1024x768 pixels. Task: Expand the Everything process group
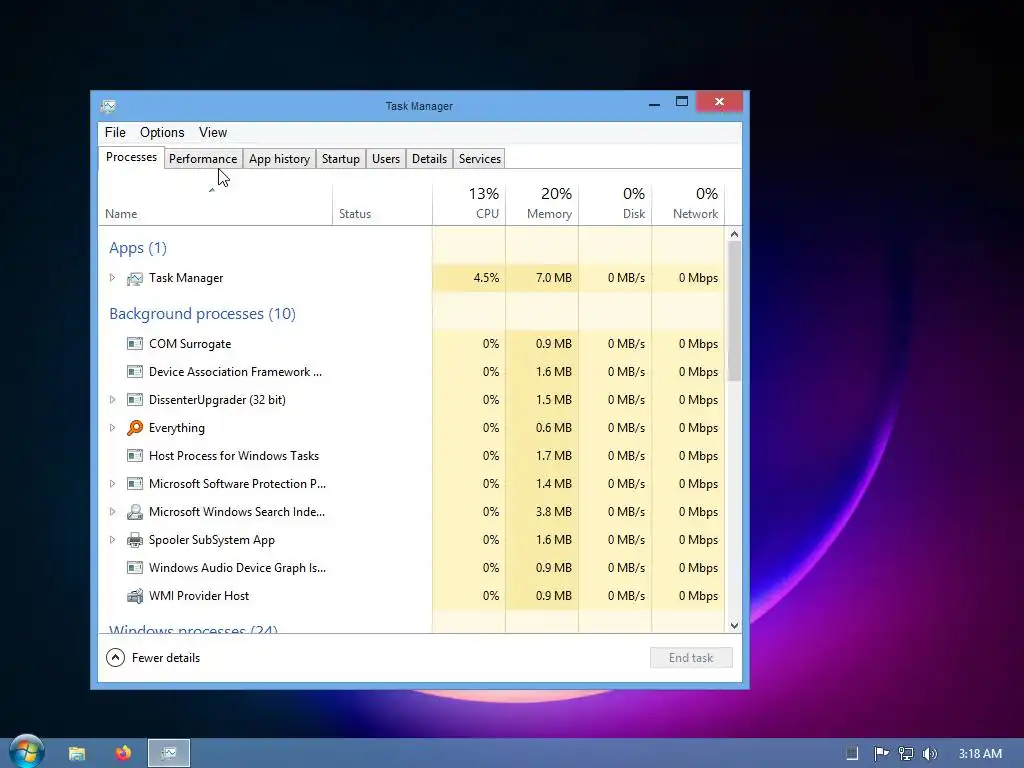pos(112,428)
